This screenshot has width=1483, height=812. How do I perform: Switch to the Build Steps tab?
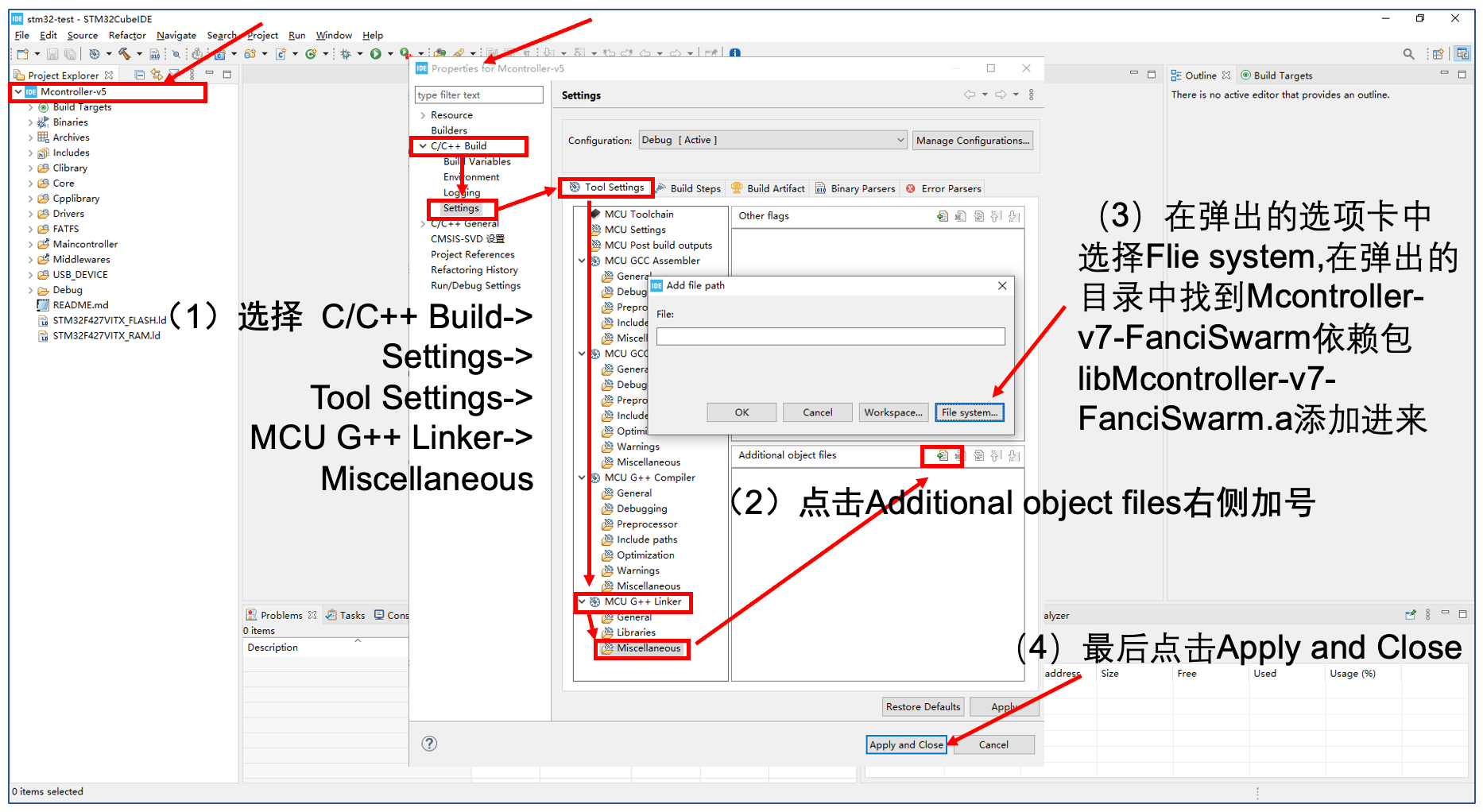[x=690, y=188]
